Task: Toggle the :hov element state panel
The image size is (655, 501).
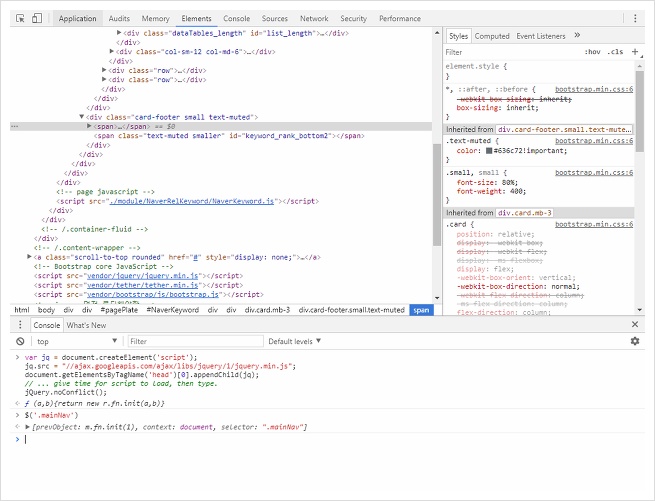Action: [x=592, y=52]
